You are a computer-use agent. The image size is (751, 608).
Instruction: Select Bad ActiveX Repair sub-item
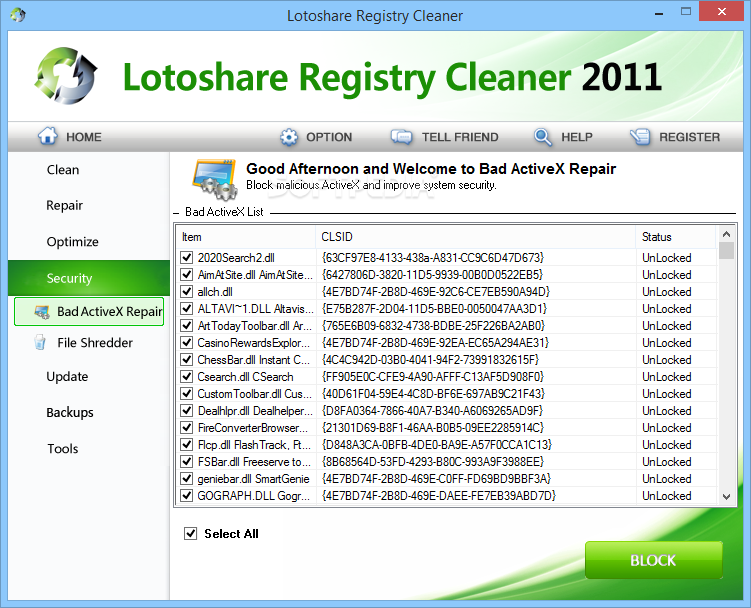89,311
